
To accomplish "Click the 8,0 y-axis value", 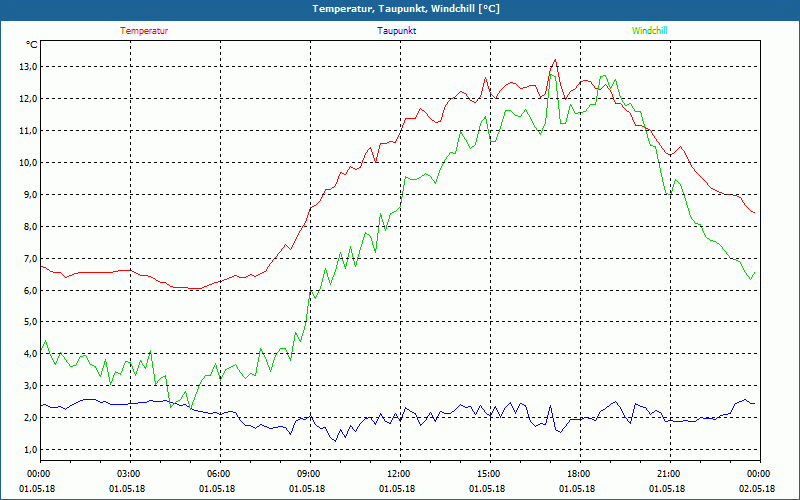I will [31, 227].
